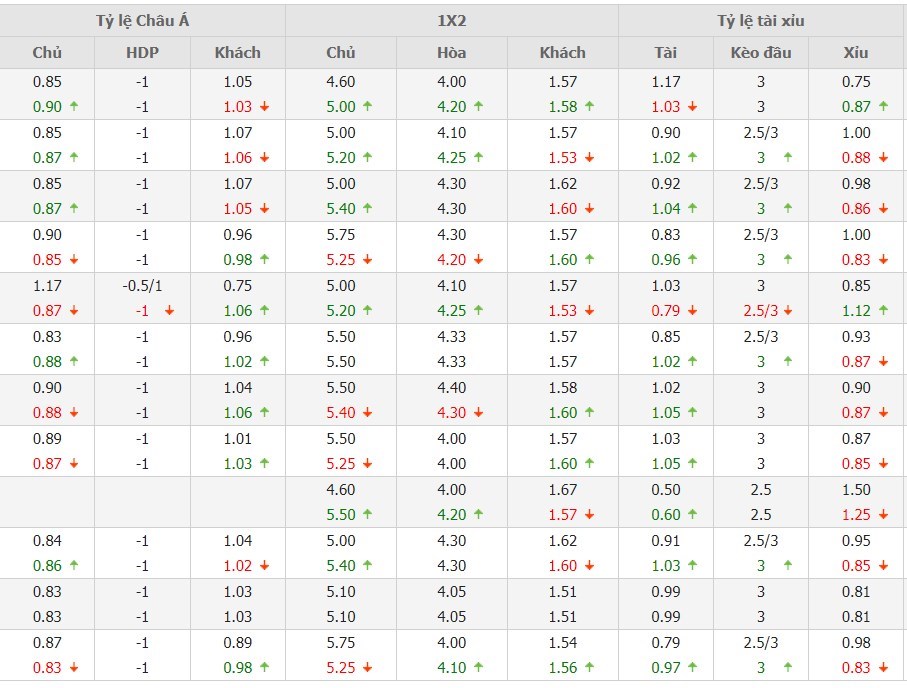This screenshot has width=907, height=688.
Task: Select the Tỷ lệ tài xỉu header
Action: tap(761, 20)
